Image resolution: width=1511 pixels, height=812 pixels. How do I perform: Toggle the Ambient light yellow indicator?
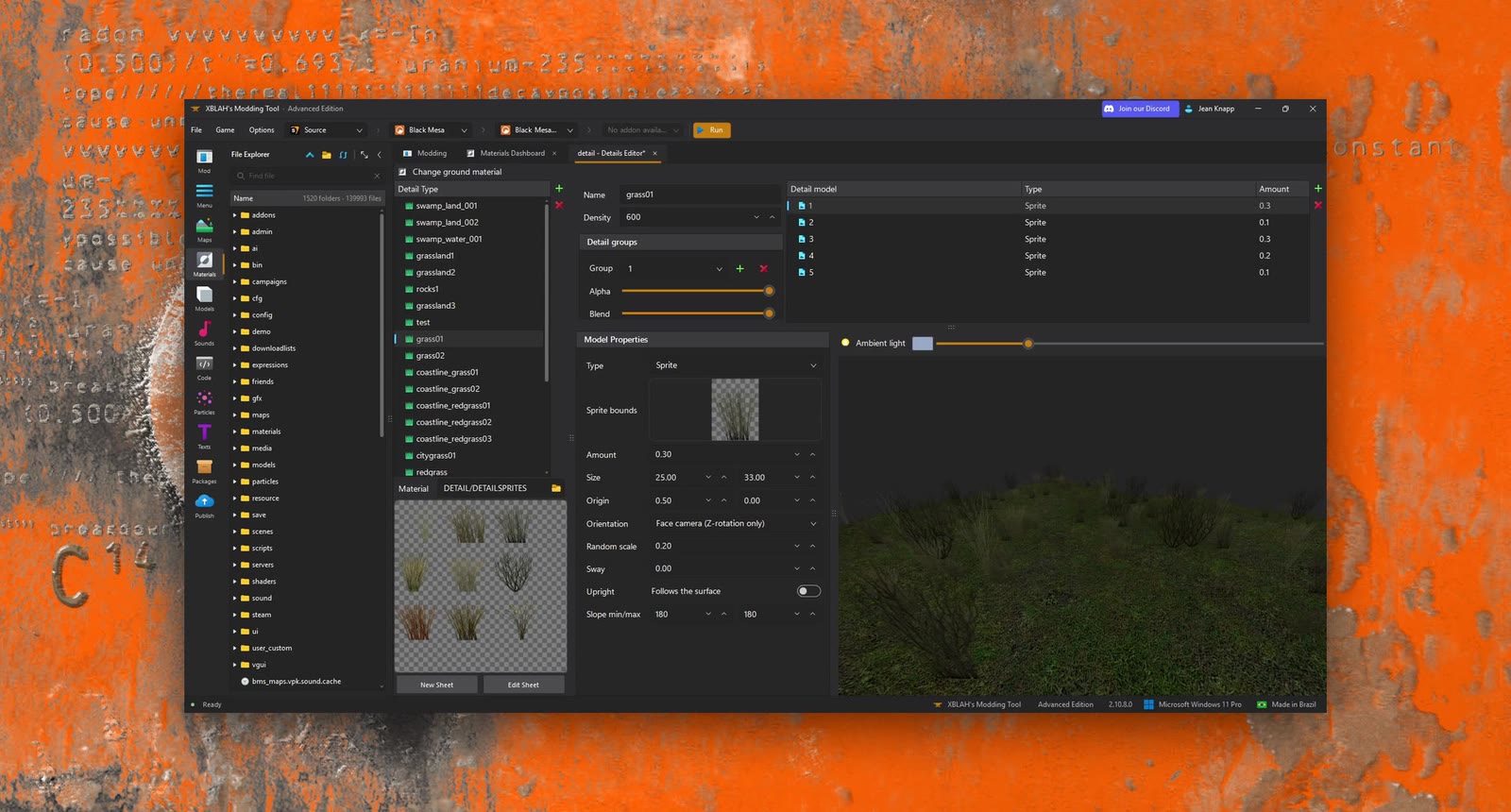[845, 343]
